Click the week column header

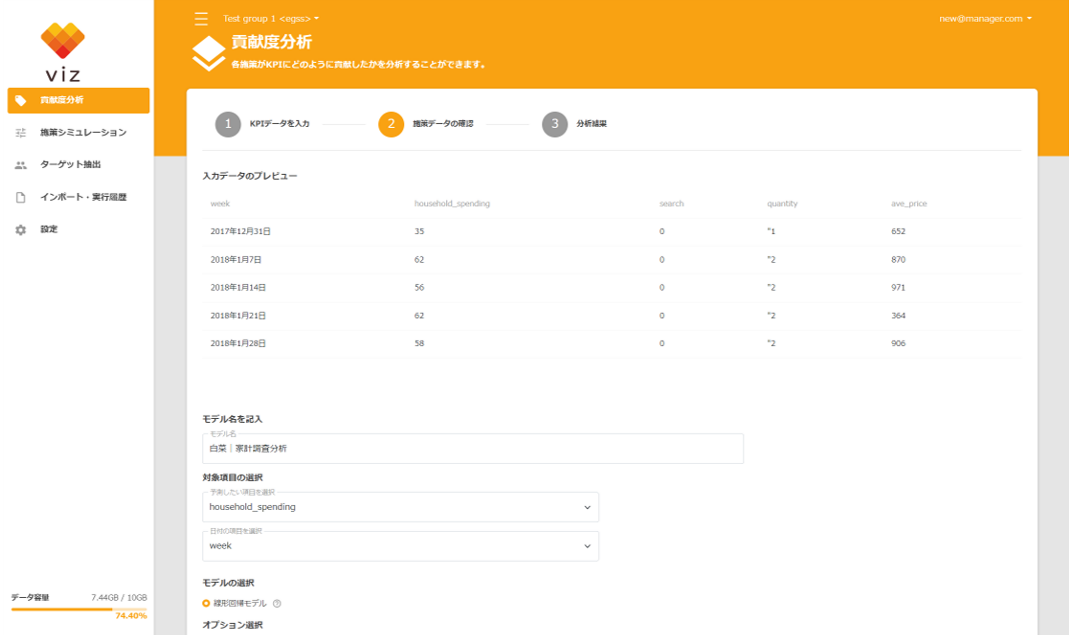[220, 204]
